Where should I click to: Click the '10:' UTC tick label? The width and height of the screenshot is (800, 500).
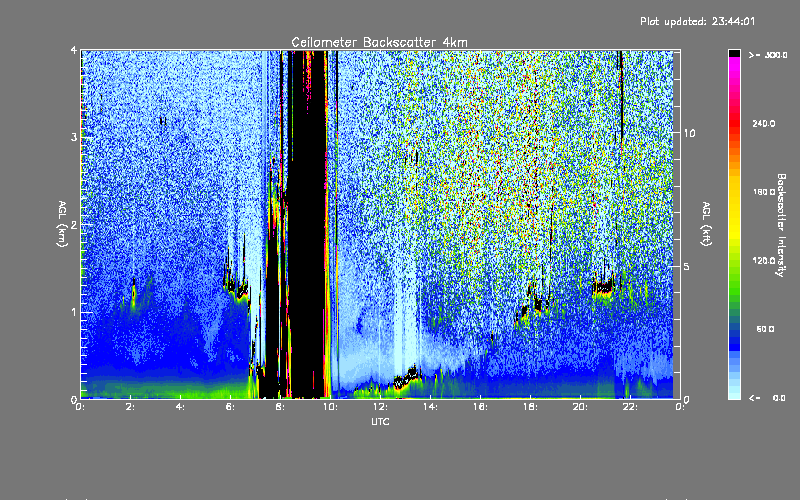click(x=329, y=407)
